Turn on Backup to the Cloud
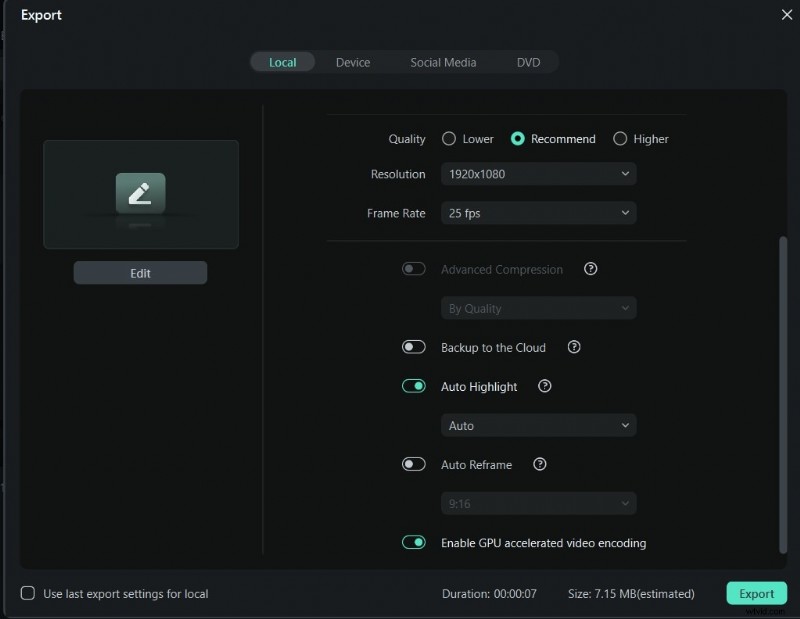The height and width of the screenshot is (619, 800). [414, 347]
